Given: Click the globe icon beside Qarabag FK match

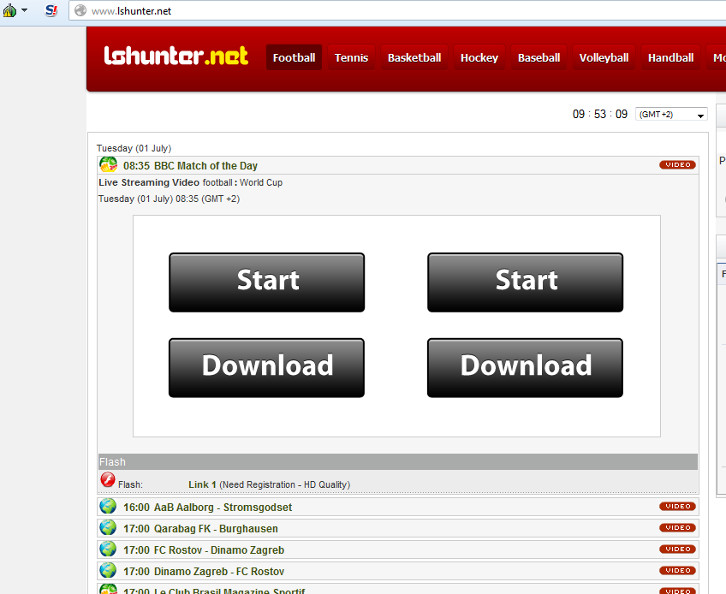Looking at the screenshot, I should pyautogui.click(x=108, y=528).
